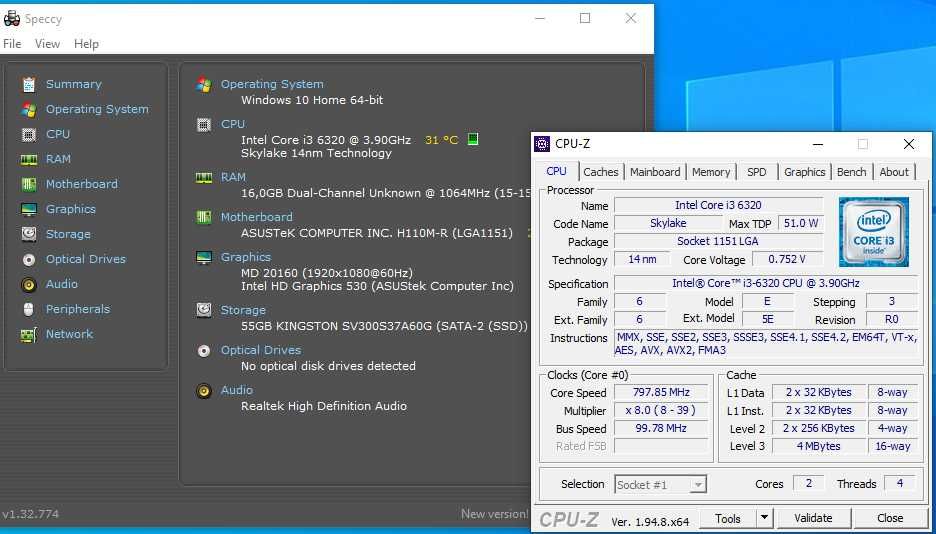Image resolution: width=936 pixels, height=534 pixels.
Task: Click the monitor icon beside Graphics heading in summary
Action: click(x=204, y=258)
